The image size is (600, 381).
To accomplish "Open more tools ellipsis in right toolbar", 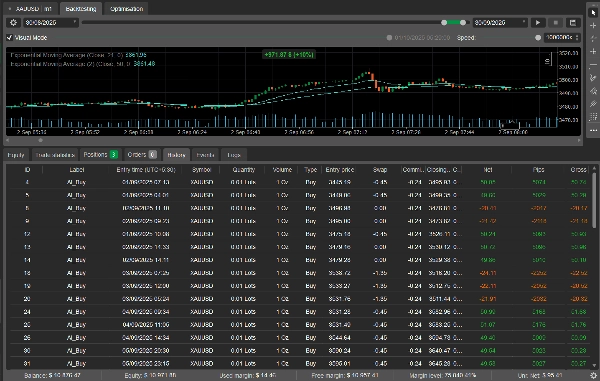I will (x=593, y=130).
